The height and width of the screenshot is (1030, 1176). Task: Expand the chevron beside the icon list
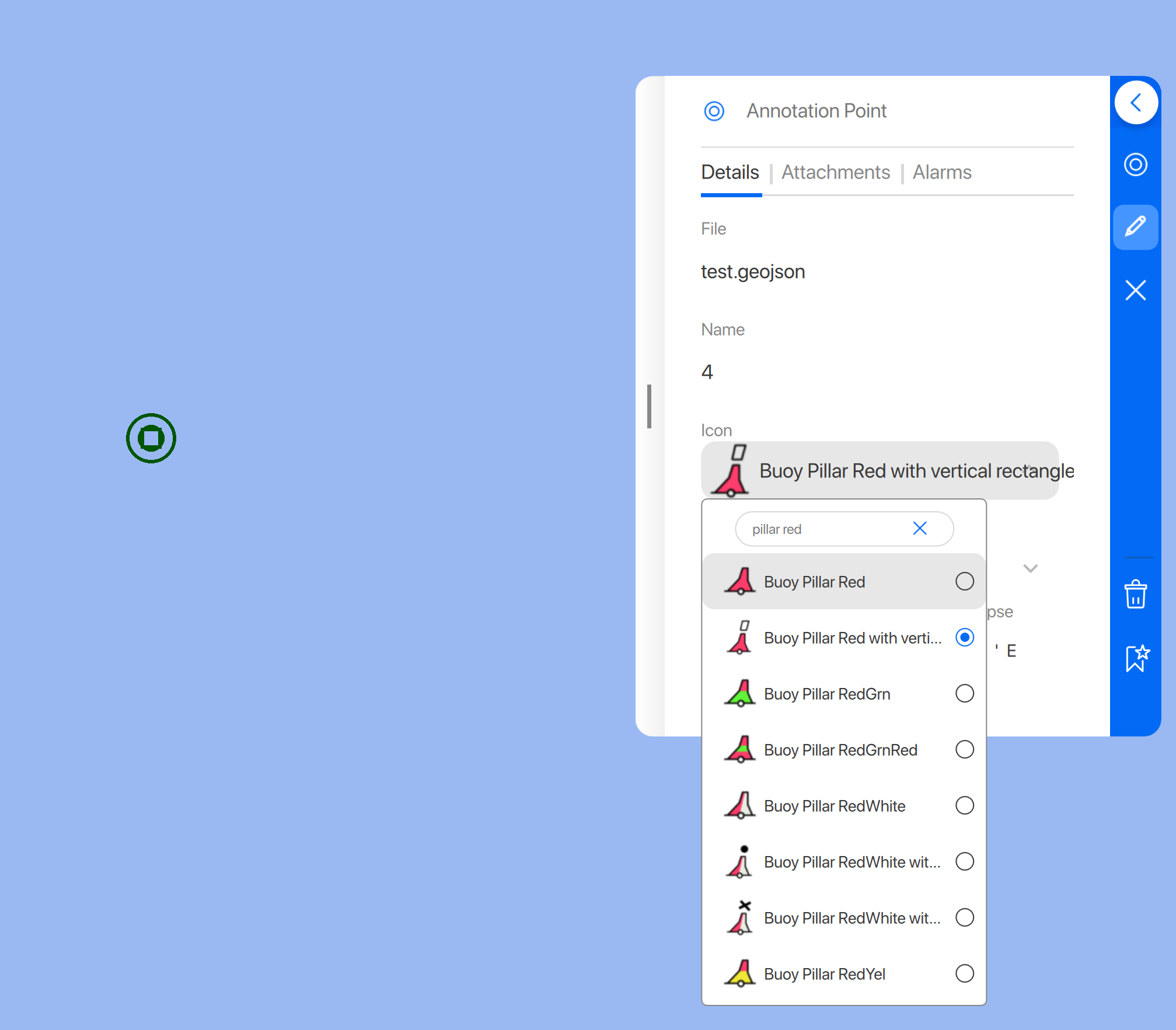pos(1030,568)
